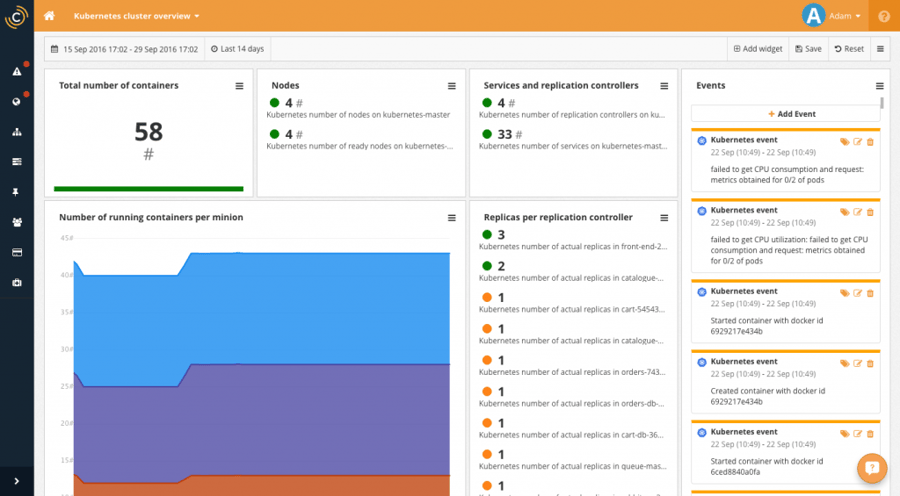Edit the Started container 6ced8840a0fa event
The width and height of the screenshot is (900, 496).
point(858,434)
